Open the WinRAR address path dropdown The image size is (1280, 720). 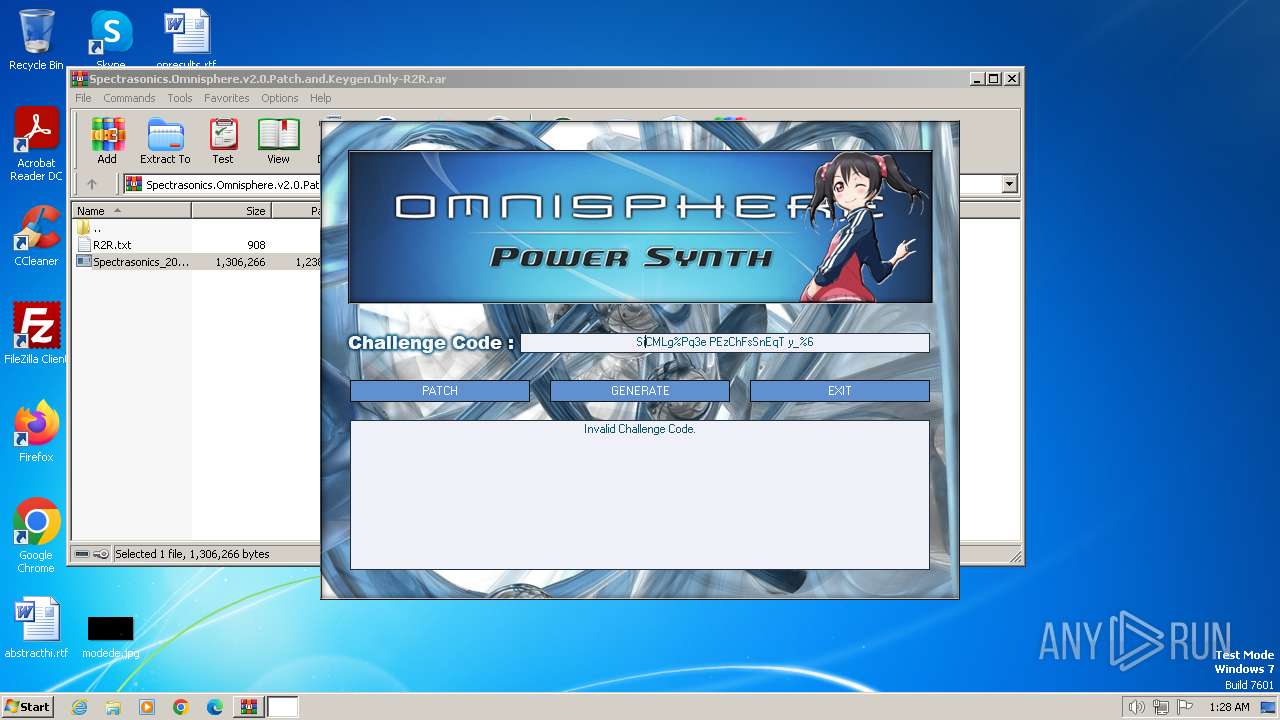pyautogui.click(x=1009, y=184)
